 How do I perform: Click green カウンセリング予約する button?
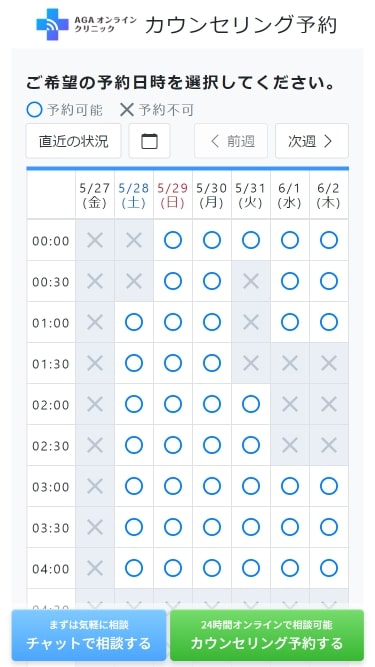click(267, 635)
